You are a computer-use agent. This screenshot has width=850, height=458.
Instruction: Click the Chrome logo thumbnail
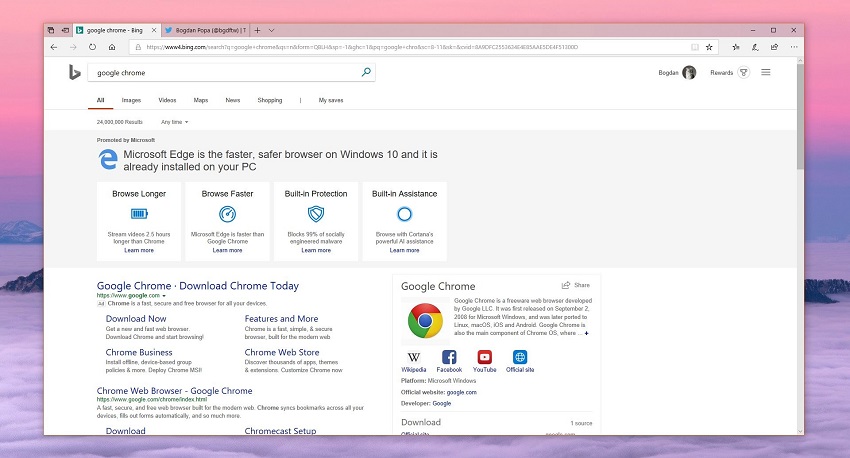click(x=425, y=321)
